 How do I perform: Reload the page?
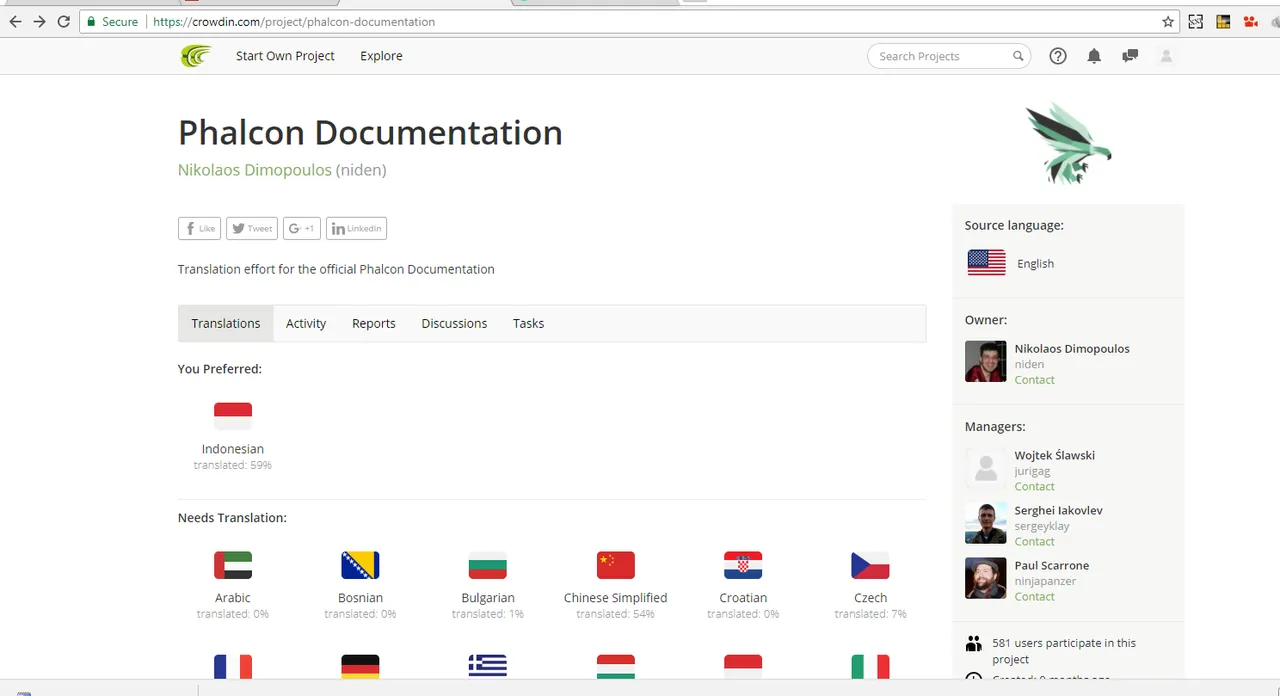64,21
